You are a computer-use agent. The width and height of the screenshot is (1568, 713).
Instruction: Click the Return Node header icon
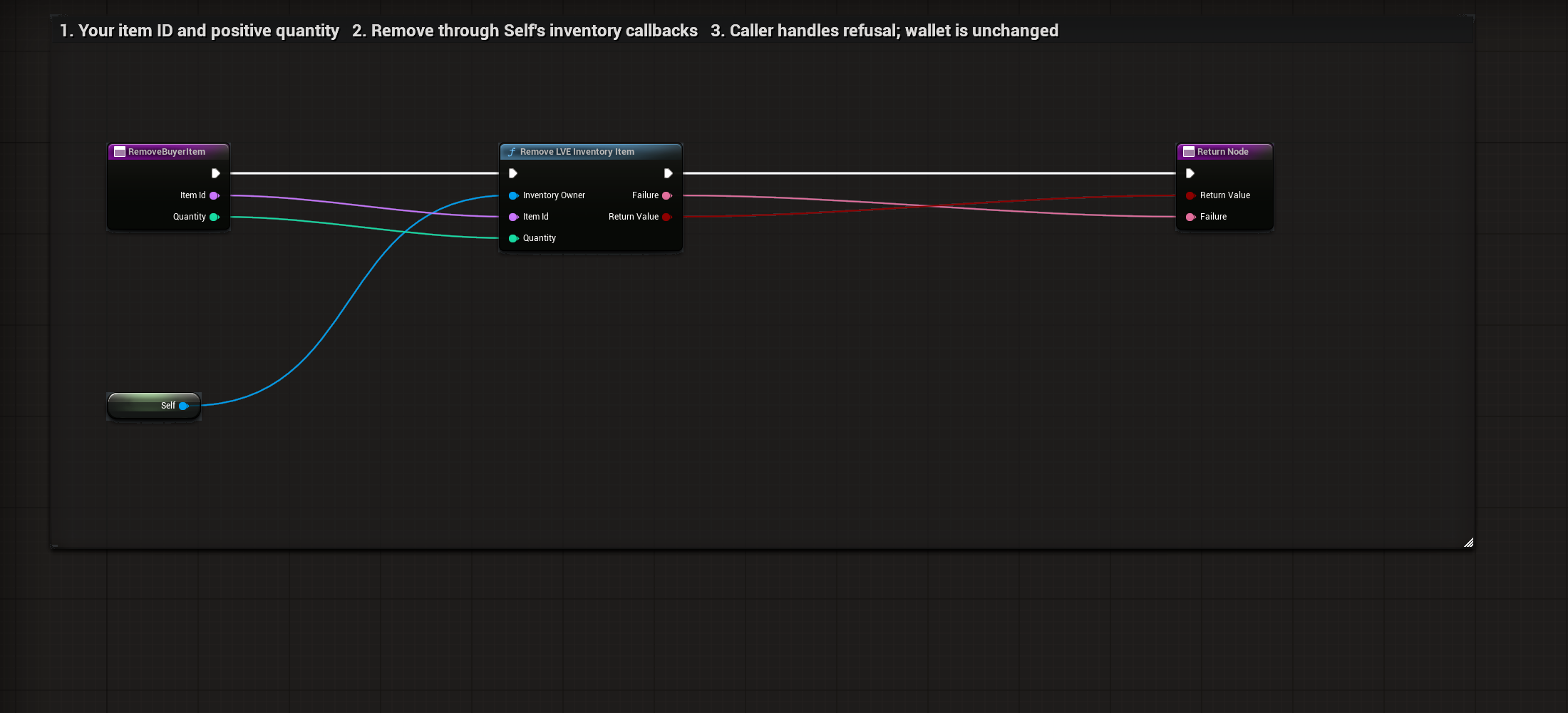pyautogui.click(x=1189, y=152)
